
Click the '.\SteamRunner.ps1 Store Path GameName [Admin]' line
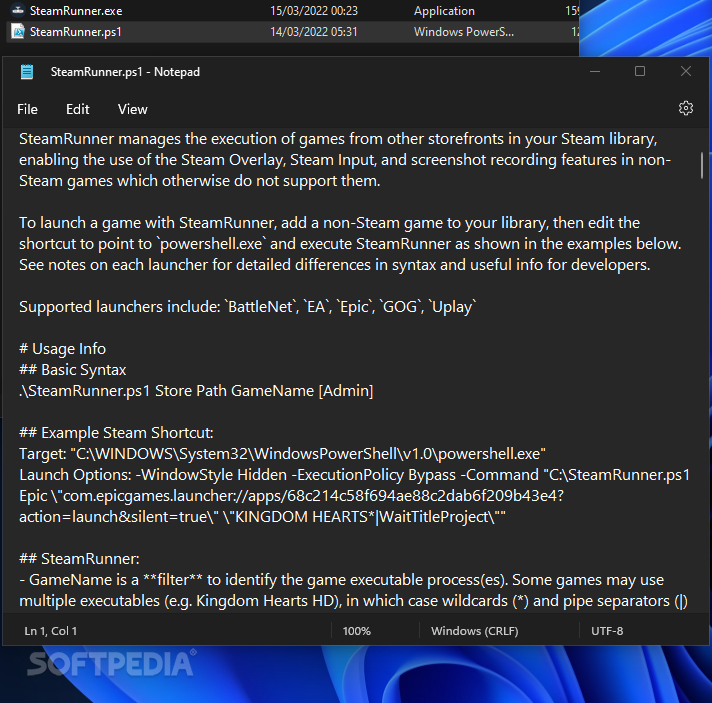pos(196,391)
